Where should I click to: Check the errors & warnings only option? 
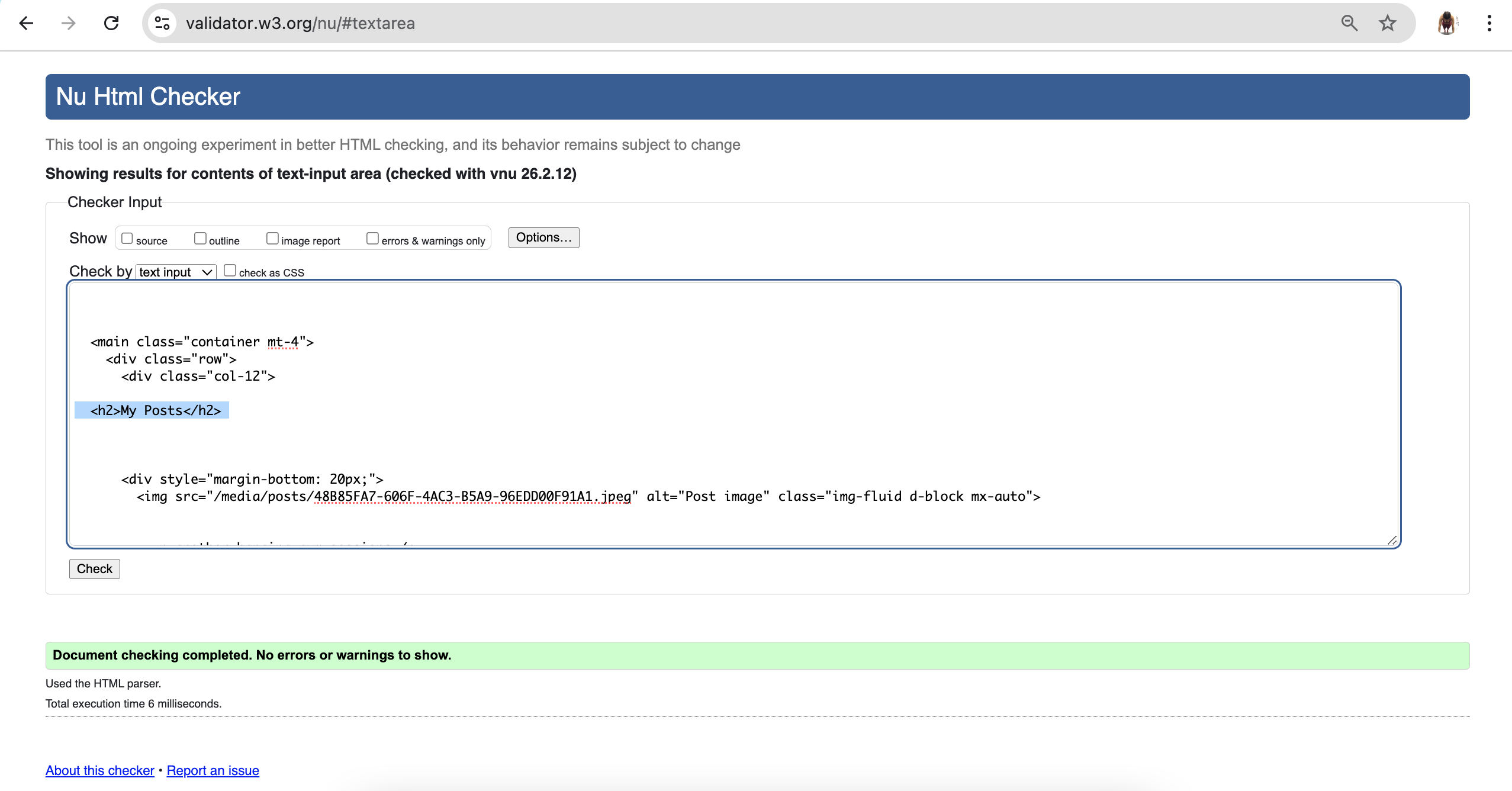(372, 237)
